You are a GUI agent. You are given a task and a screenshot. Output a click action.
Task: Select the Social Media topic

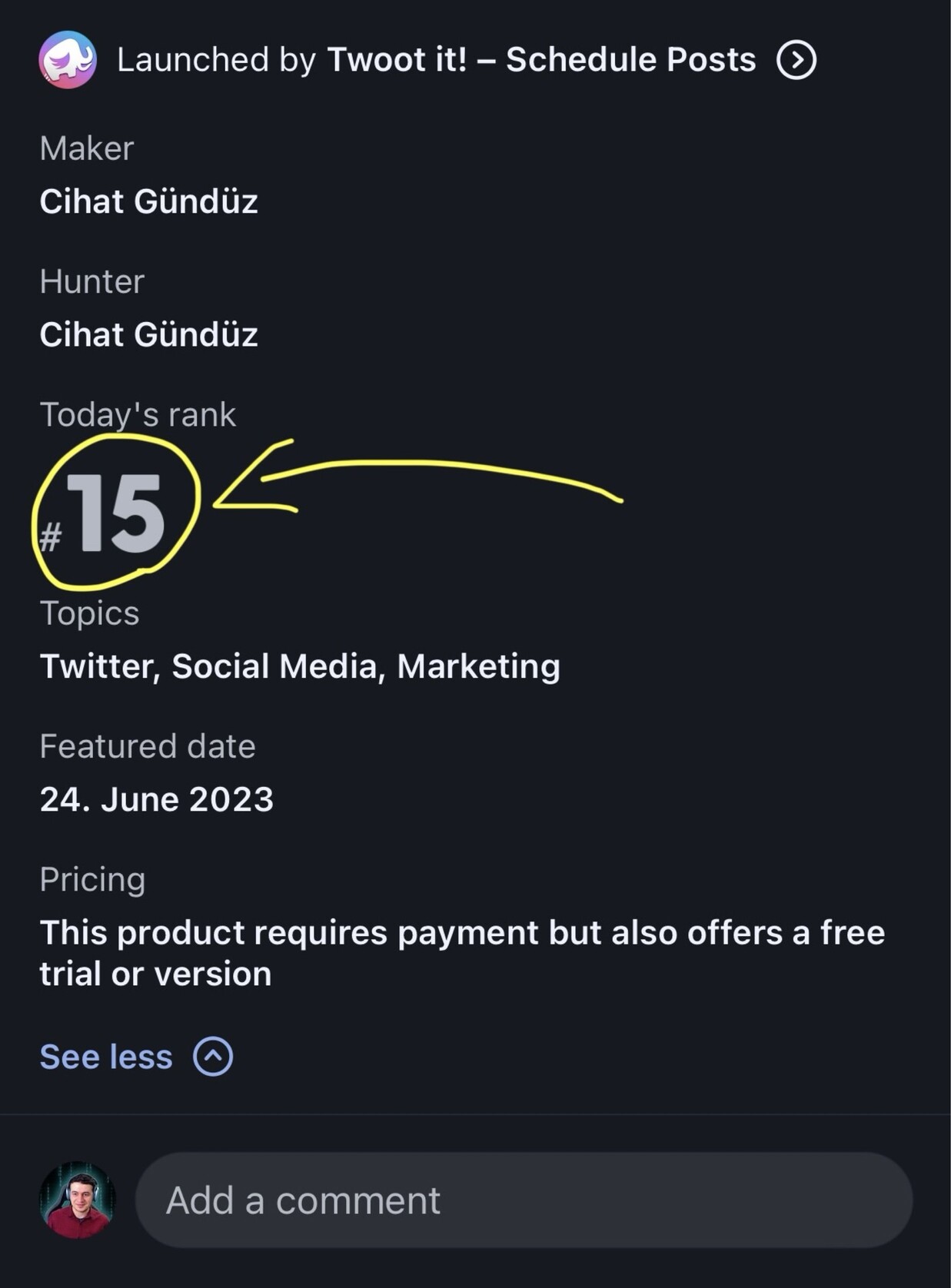[274, 666]
